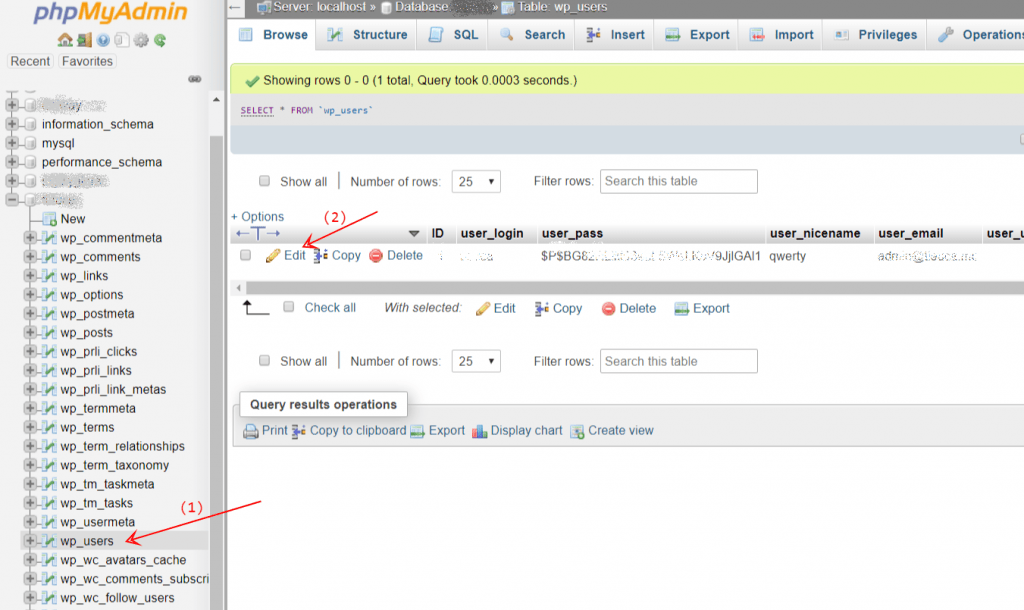The width and height of the screenshot is (1024, 610).
Task: Expand the wp_posts tree node
Action: point(30,333)
